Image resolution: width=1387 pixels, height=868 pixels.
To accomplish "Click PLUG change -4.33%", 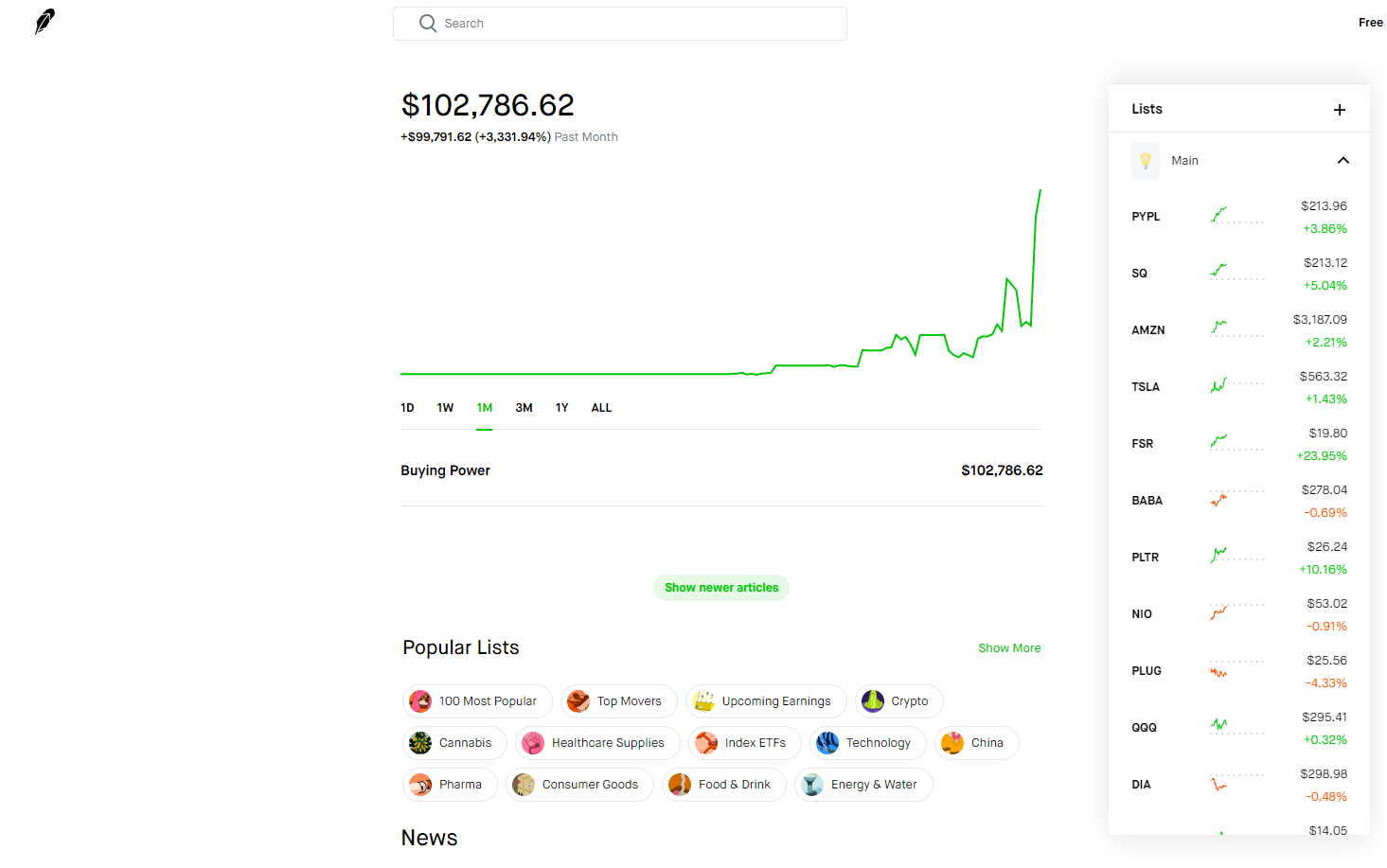I will tap(1325, 683).
